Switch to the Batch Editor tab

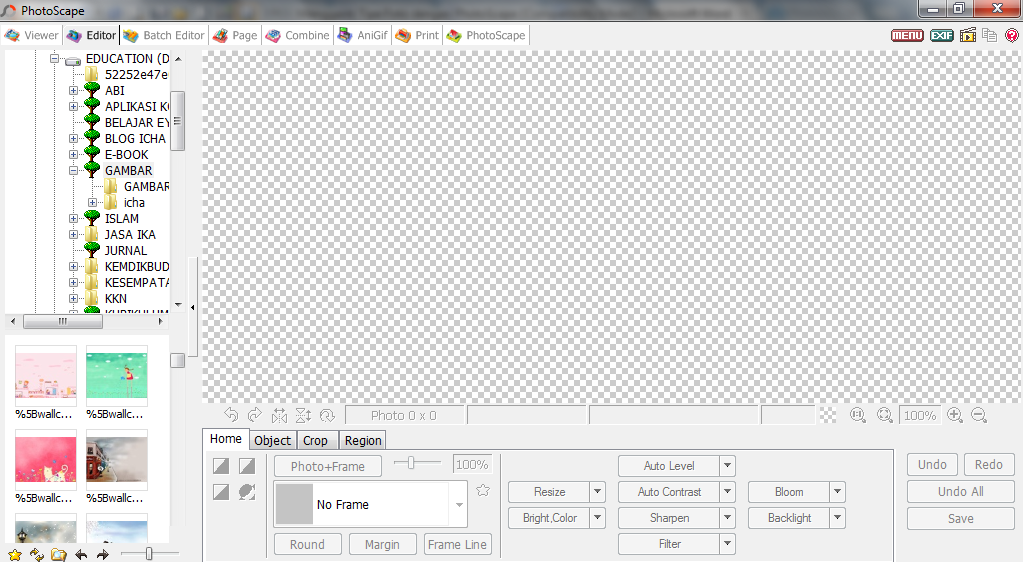click(164, 35)
